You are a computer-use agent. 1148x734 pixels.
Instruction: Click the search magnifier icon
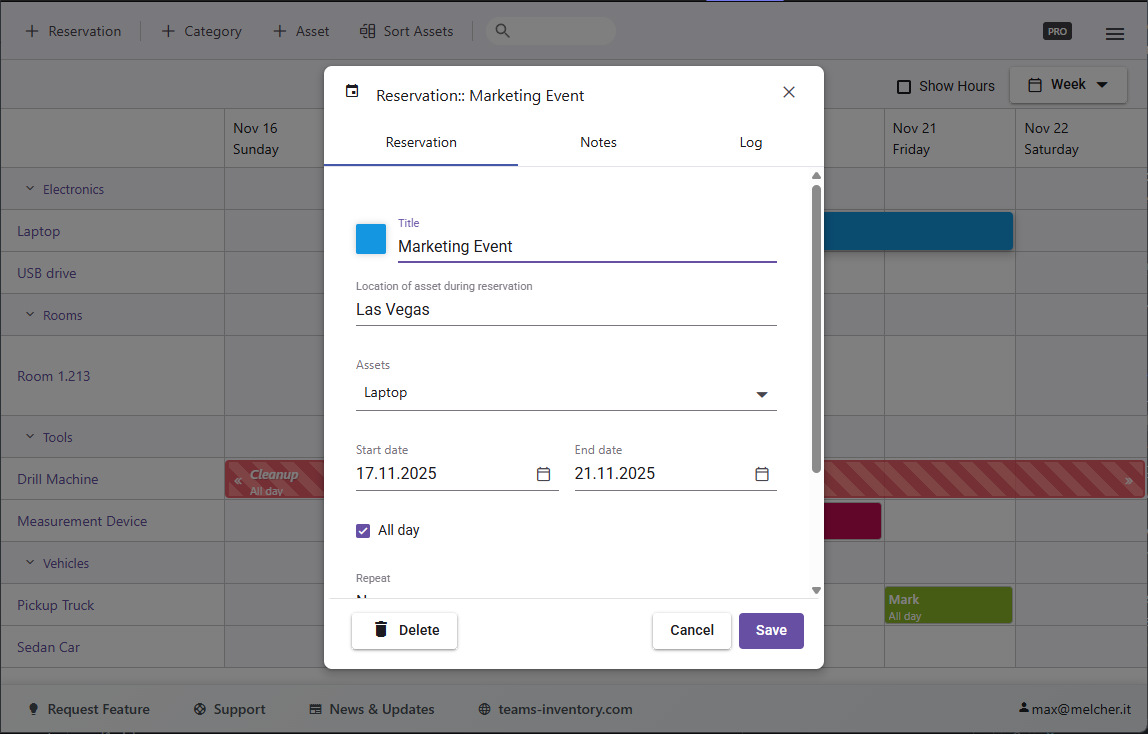(x=503, y=31)
